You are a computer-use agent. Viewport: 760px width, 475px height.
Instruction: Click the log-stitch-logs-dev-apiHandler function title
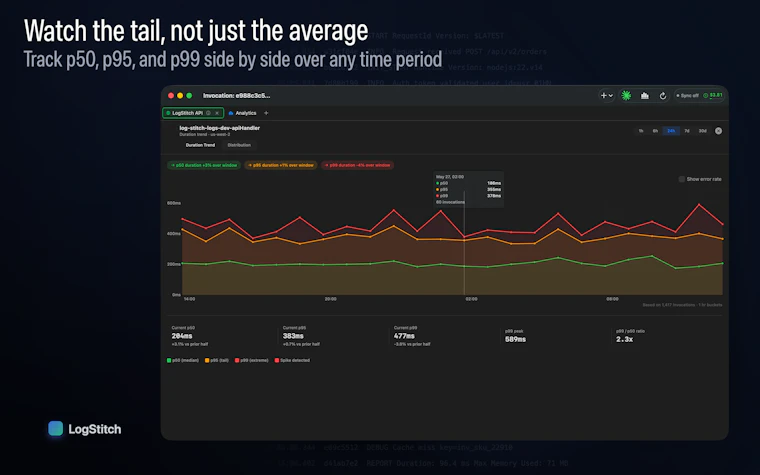(220, 128)
